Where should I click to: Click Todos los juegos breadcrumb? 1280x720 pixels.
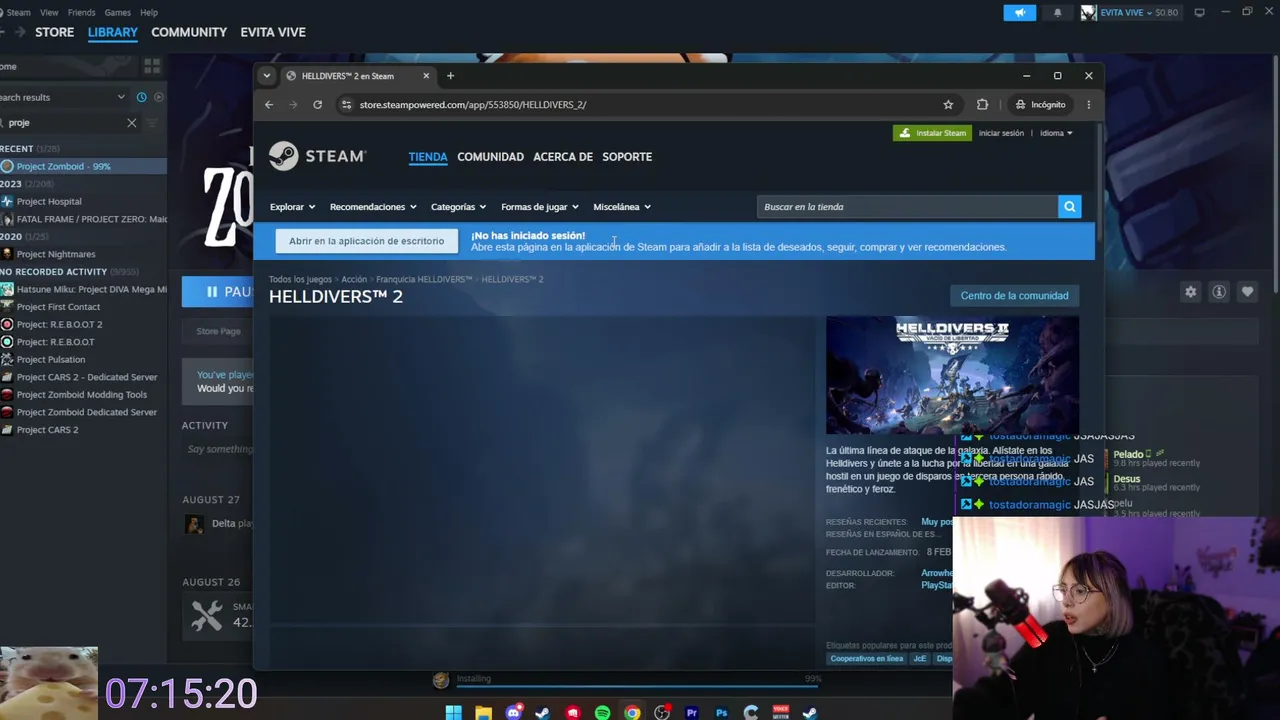pos(300,279)
